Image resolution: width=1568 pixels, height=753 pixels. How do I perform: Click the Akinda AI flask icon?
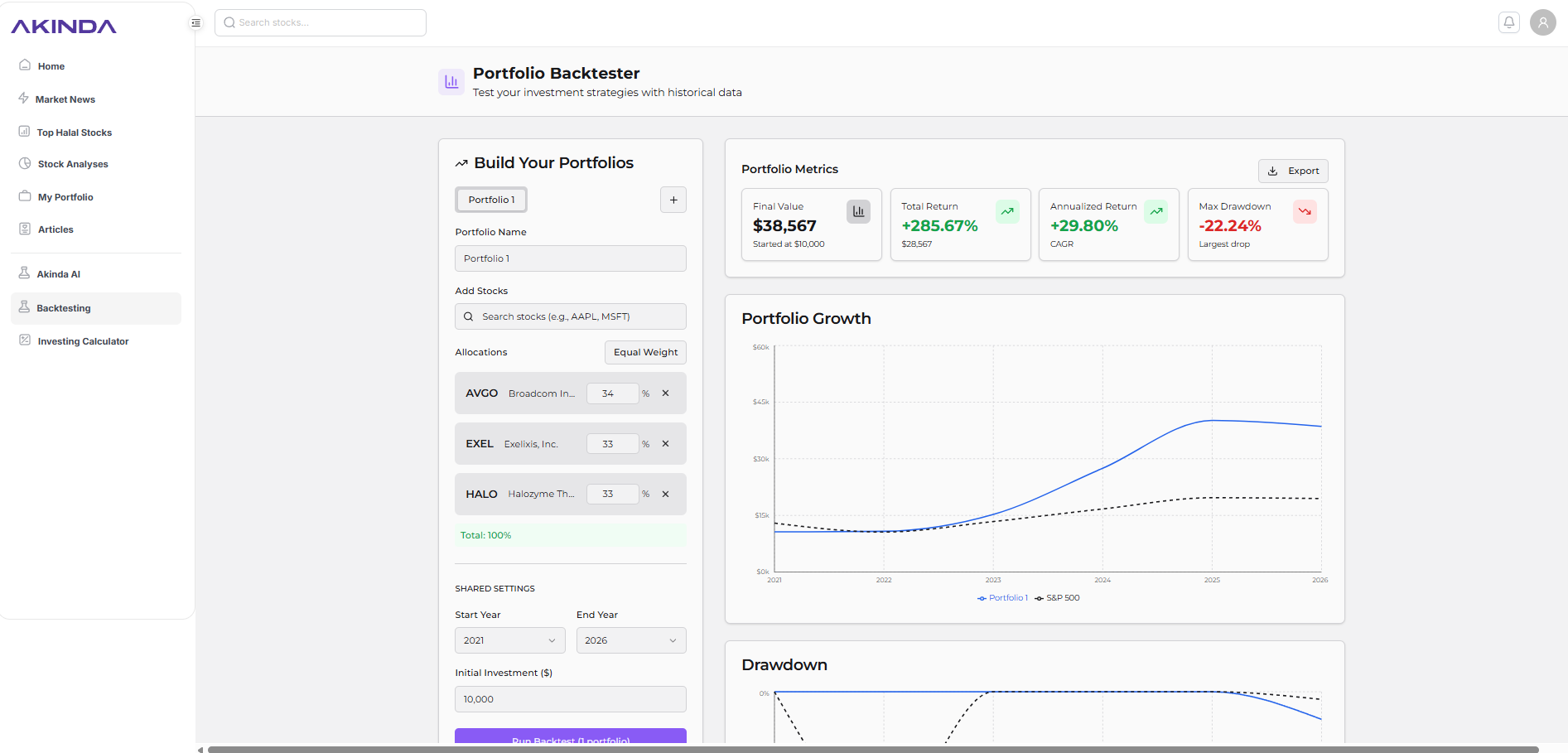click(24, 273)
